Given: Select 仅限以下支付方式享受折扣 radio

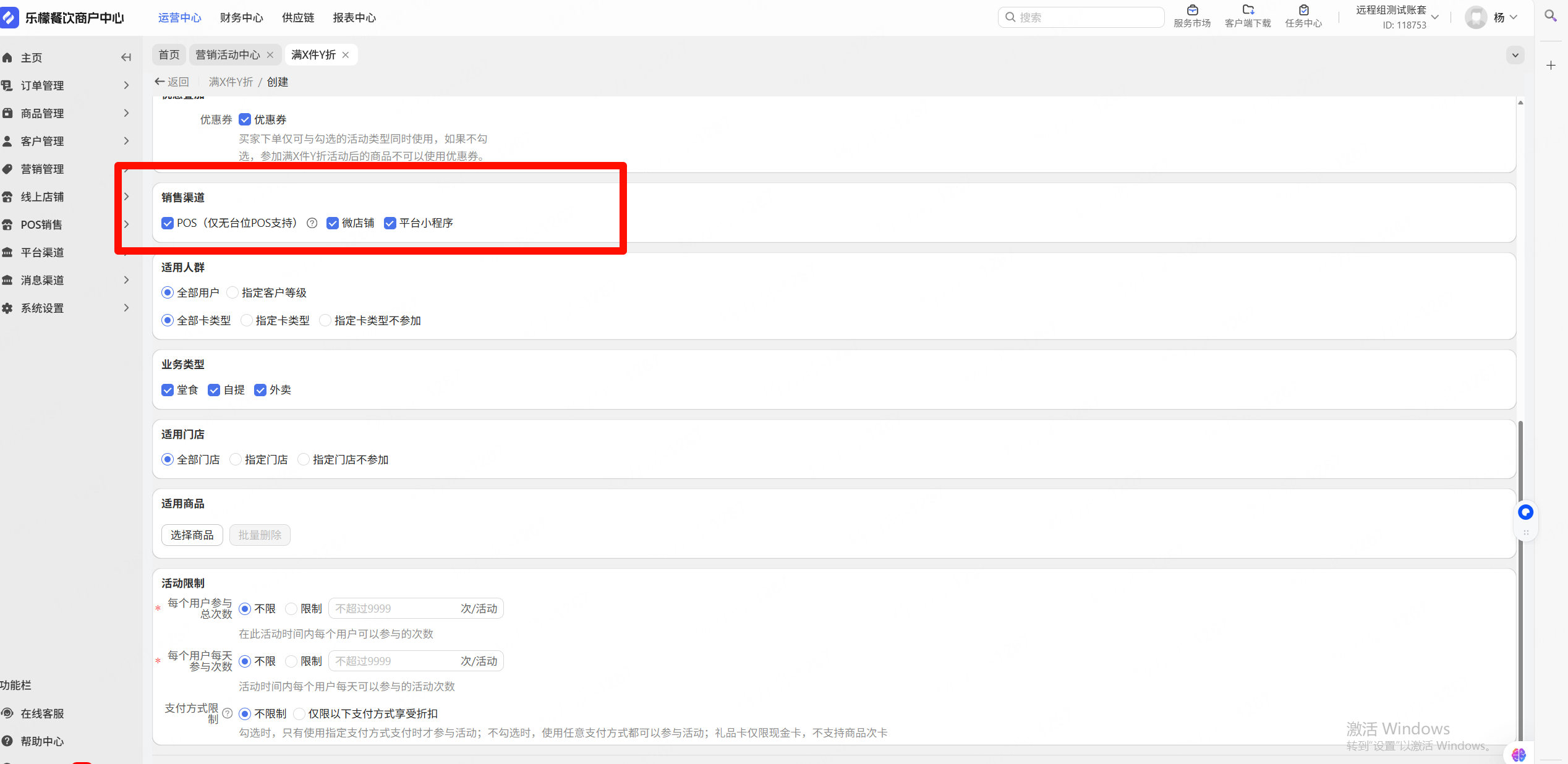Looking at the screenshot, I should [299, 714].
